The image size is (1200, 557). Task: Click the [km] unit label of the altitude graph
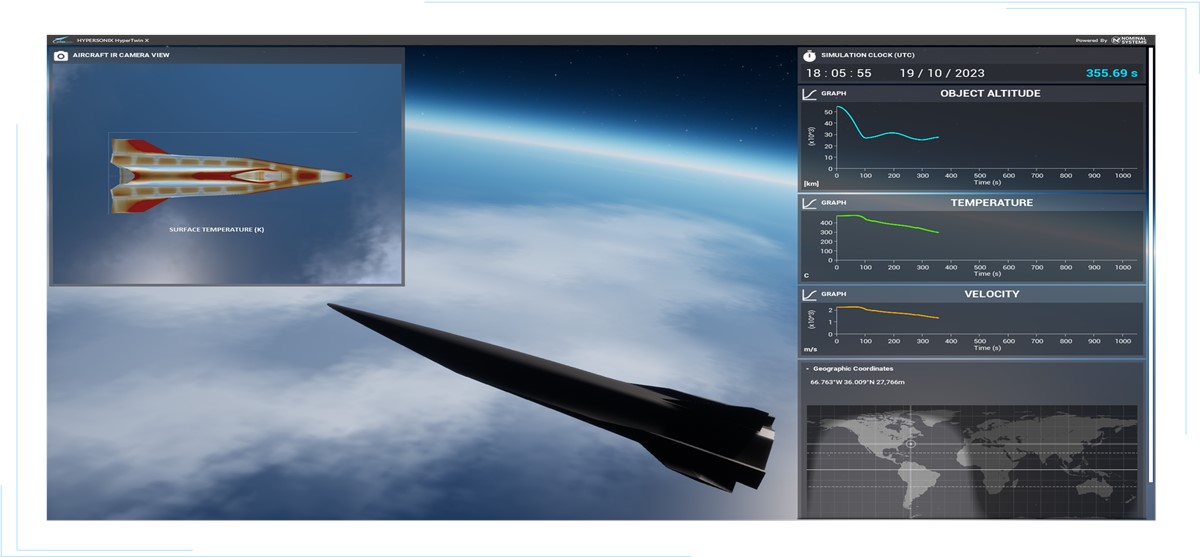[811, 184]
